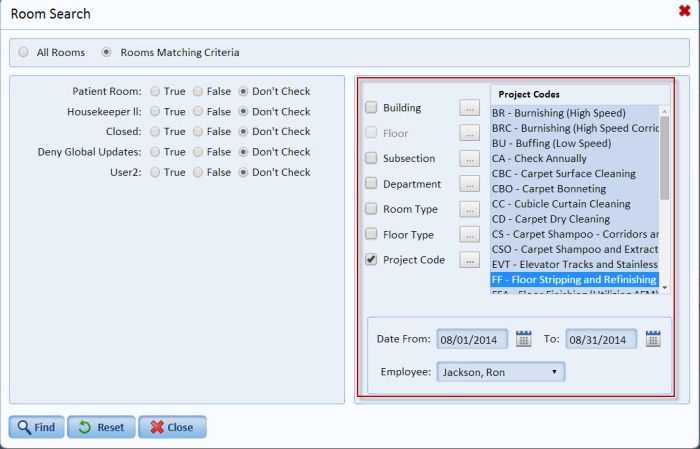Select CD - Carpet Dry Cleaning
Image resolution: width=700 pixels, height=449 pixels.
575,219
